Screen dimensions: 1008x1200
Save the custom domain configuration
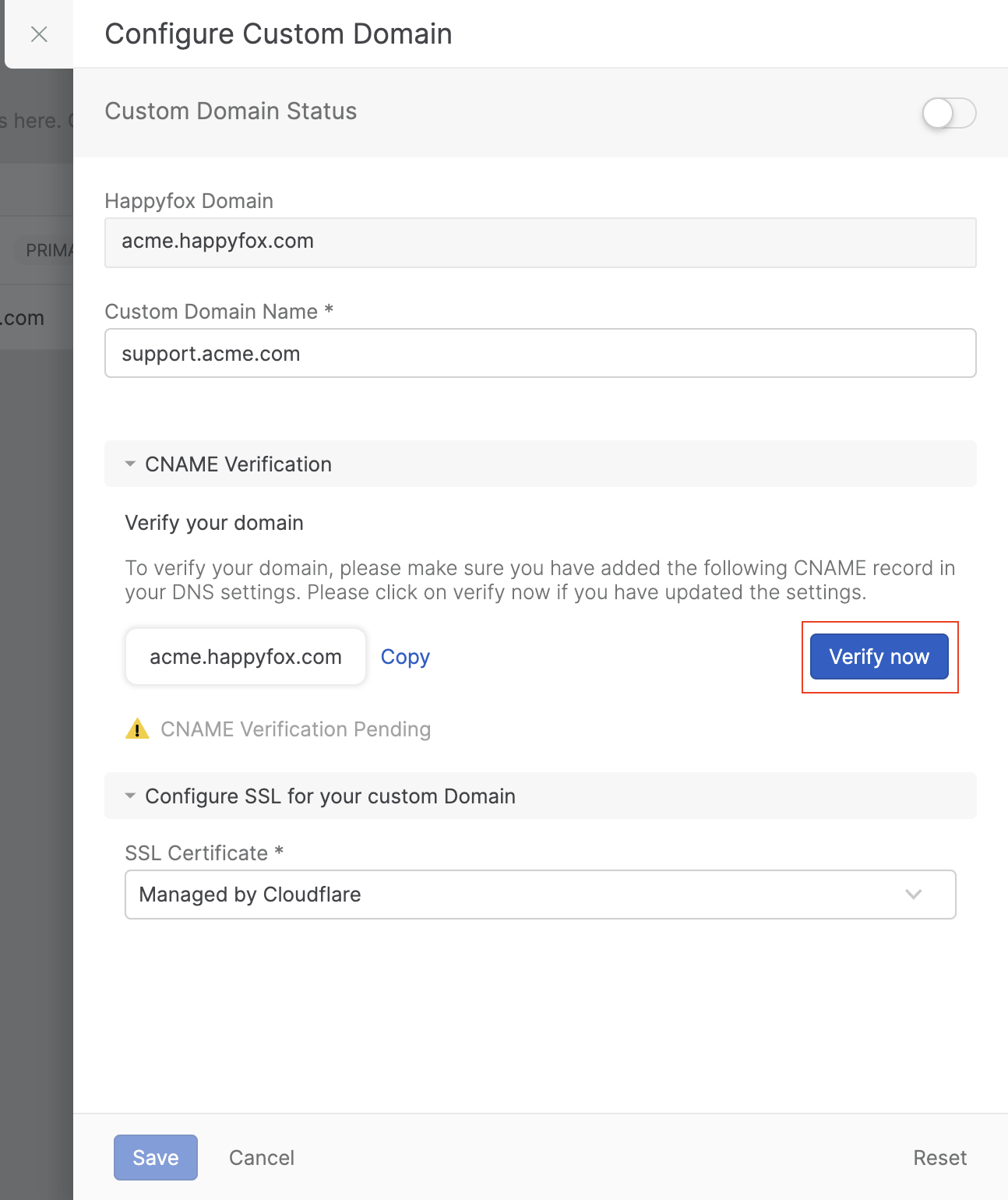pyautogui.click(x=156, y=1157)
